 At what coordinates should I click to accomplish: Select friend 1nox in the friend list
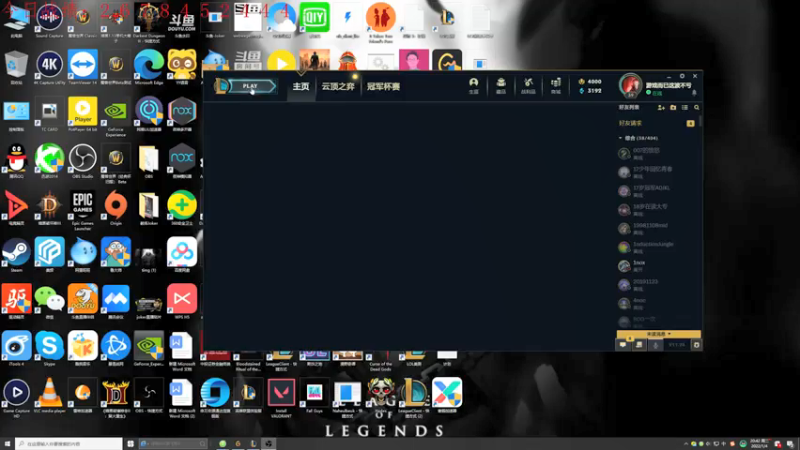[x=657, y=265]
